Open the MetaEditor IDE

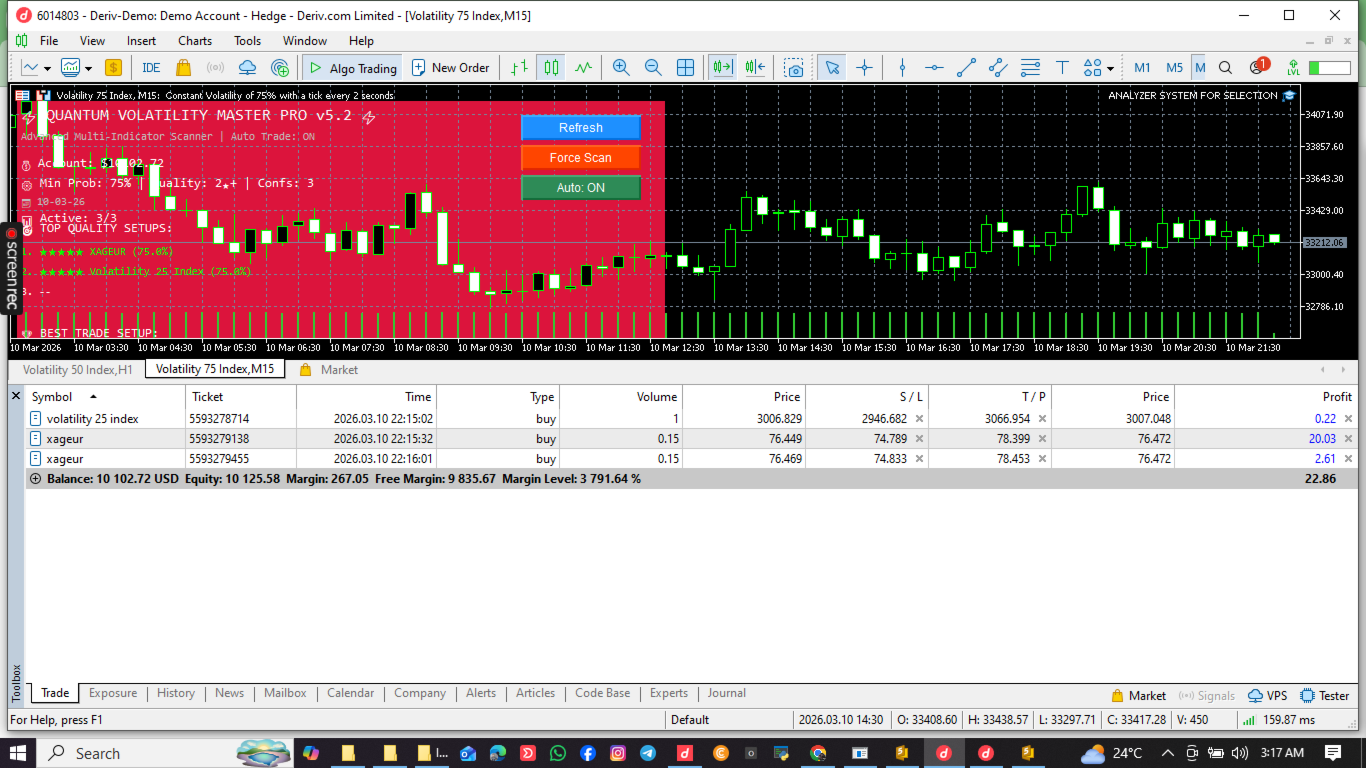(151, 68)
